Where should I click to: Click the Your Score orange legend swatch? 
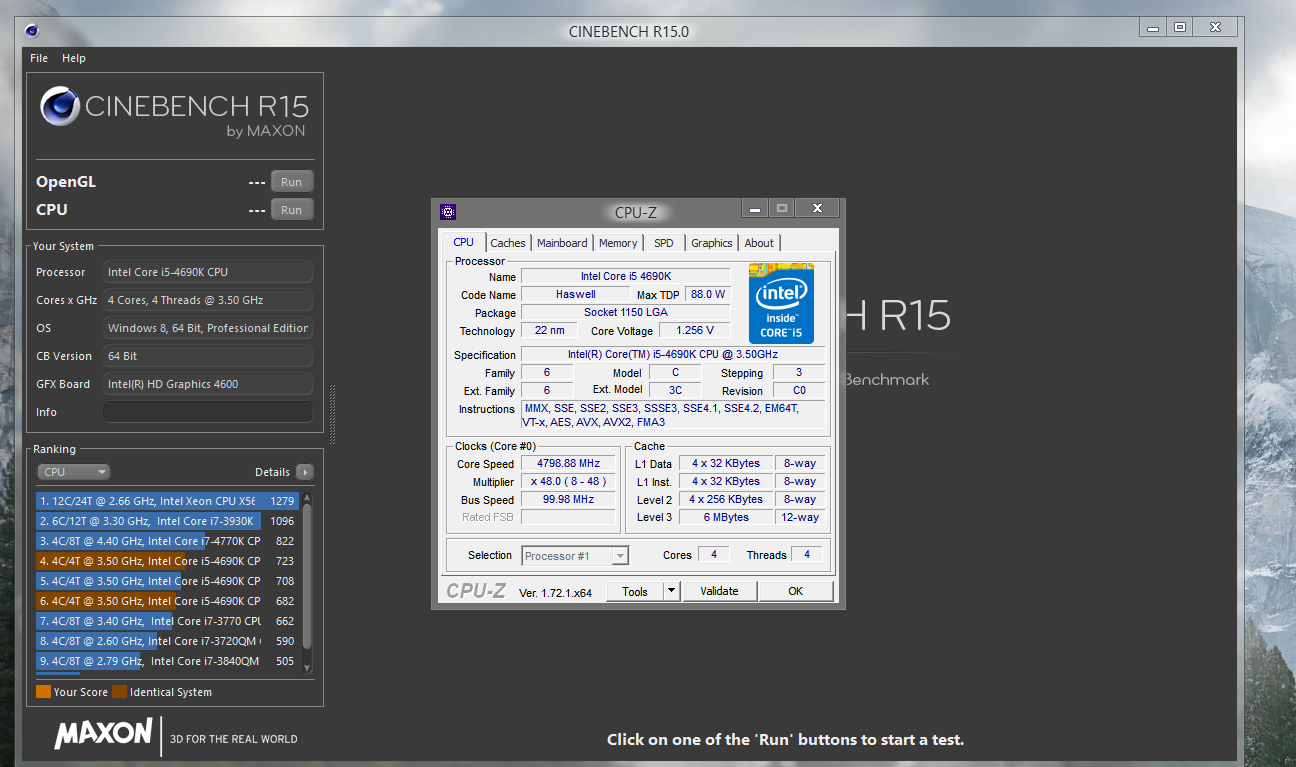[43, 692]
